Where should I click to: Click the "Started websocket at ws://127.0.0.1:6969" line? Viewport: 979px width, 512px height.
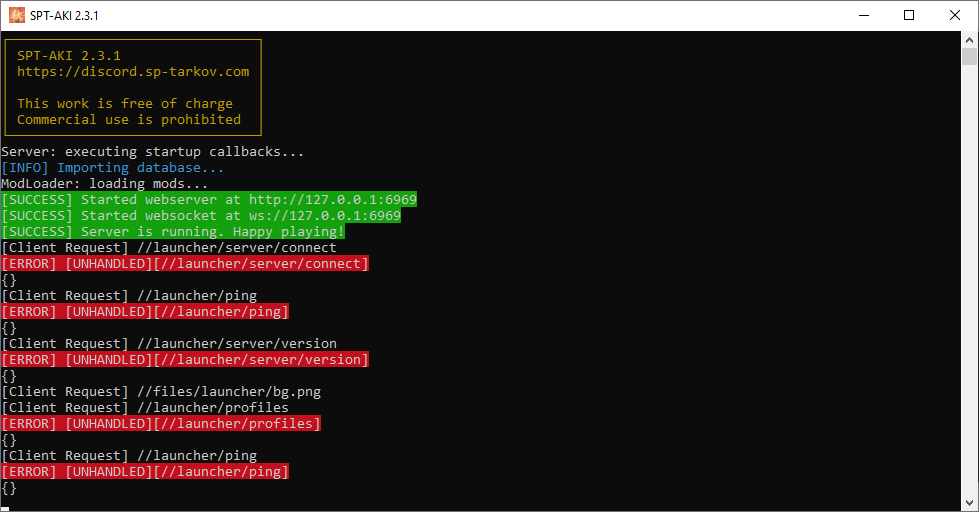[201, 215]
